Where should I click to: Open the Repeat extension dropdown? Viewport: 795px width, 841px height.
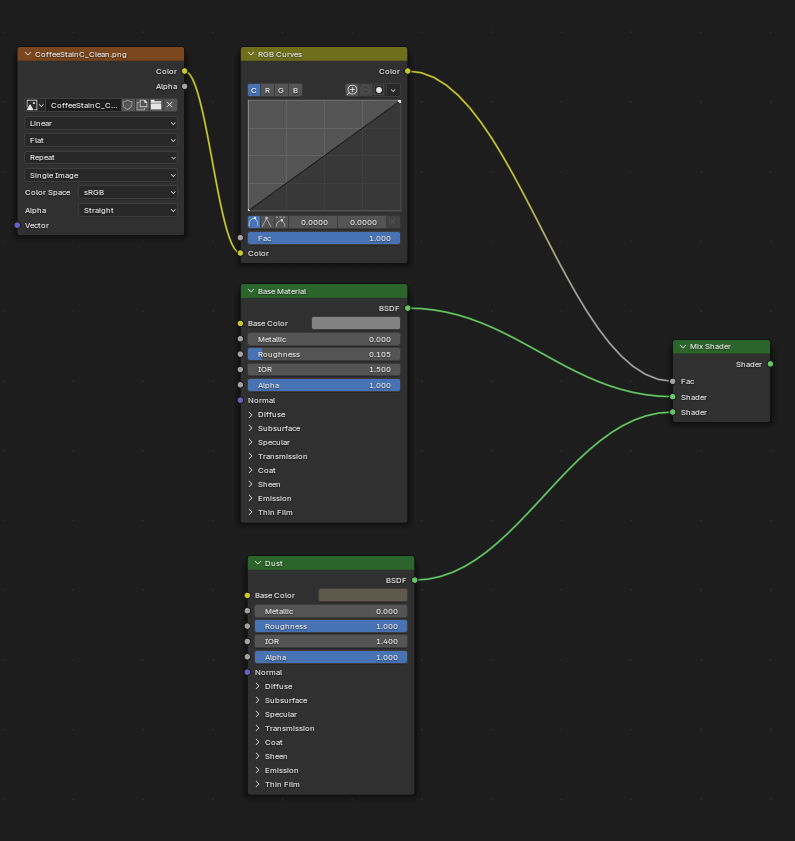[101, 158]
